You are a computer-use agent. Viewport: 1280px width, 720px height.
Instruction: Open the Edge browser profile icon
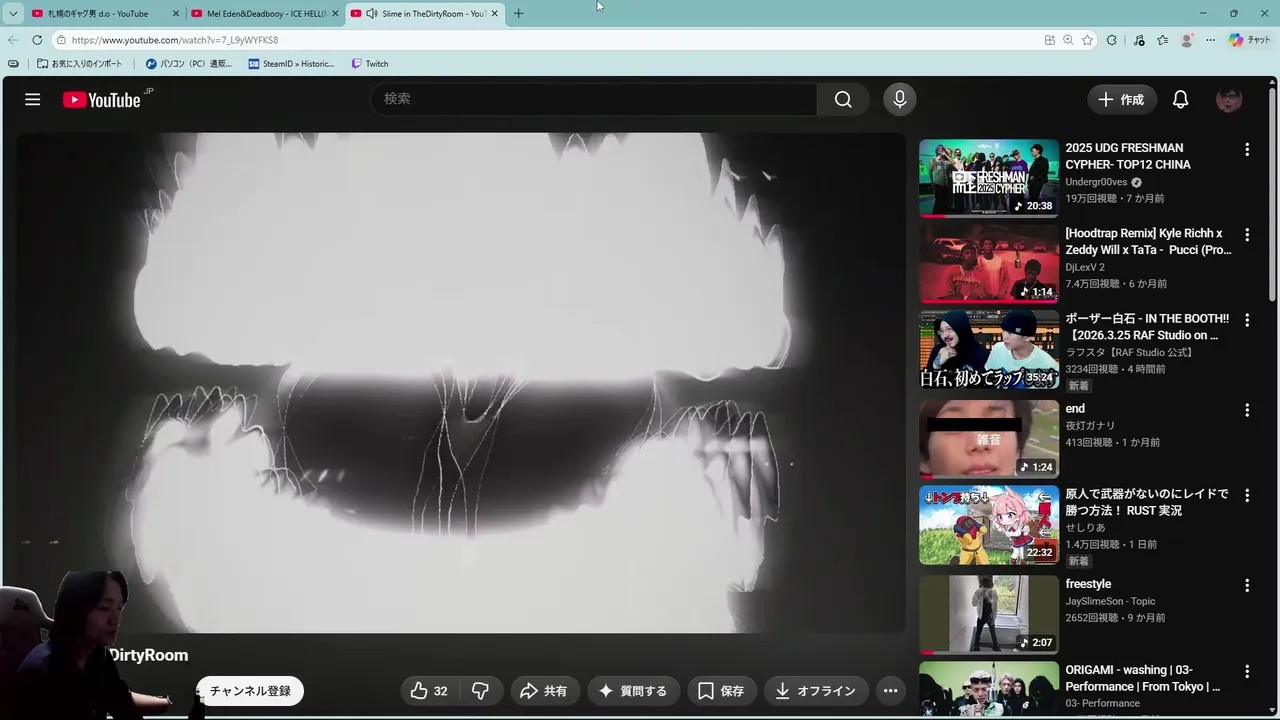(x=1187, y=40)
